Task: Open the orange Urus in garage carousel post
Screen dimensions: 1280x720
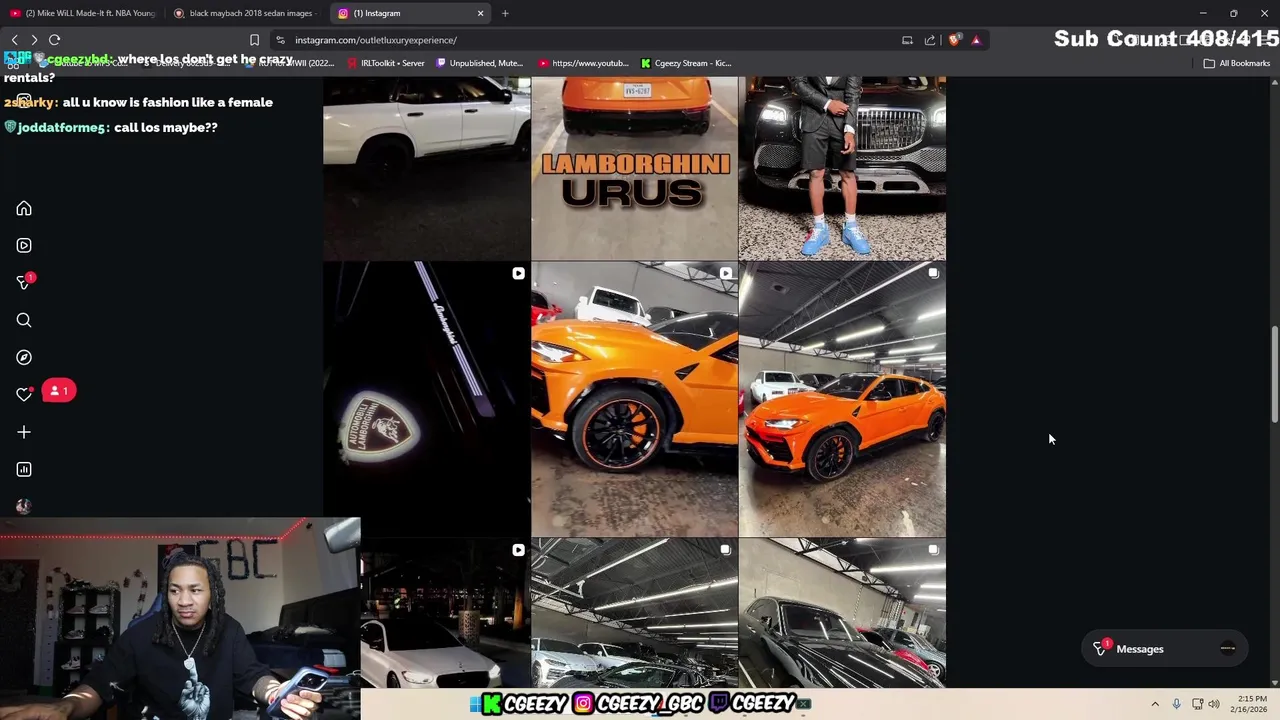Action: 842,399
